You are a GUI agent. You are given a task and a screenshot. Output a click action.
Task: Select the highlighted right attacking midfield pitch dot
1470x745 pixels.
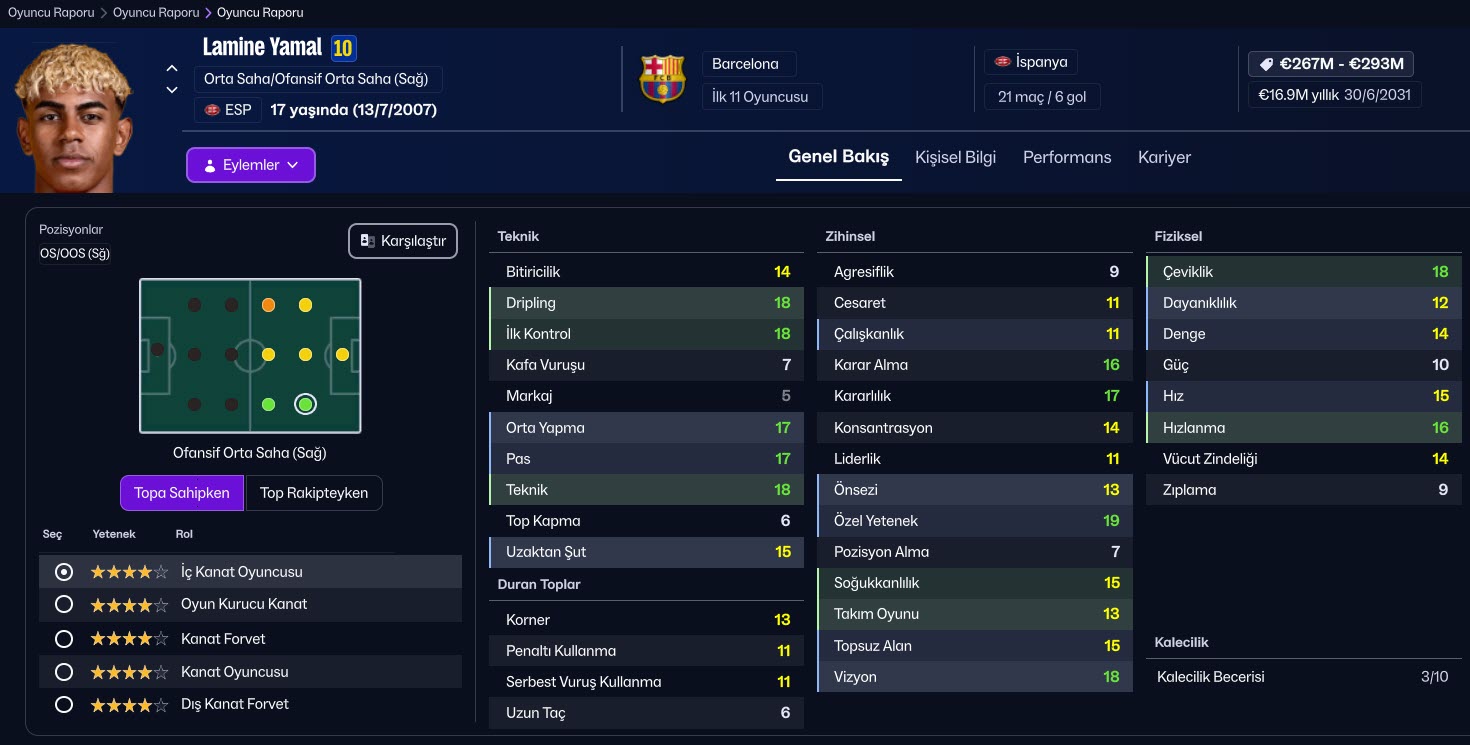[305, 404]
